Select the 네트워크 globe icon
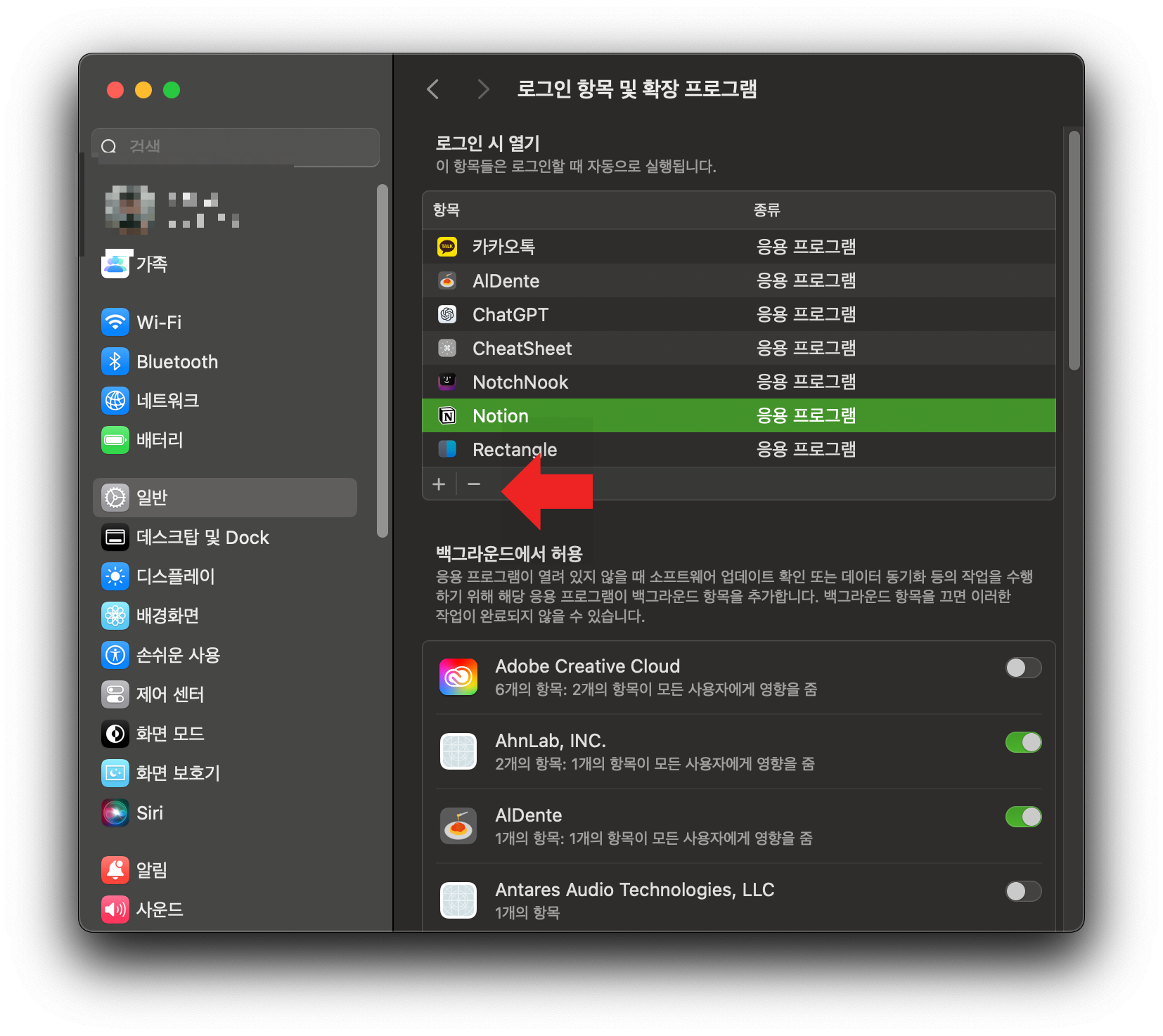Viewport: 1163px width, 1036px height. (115, 401)
